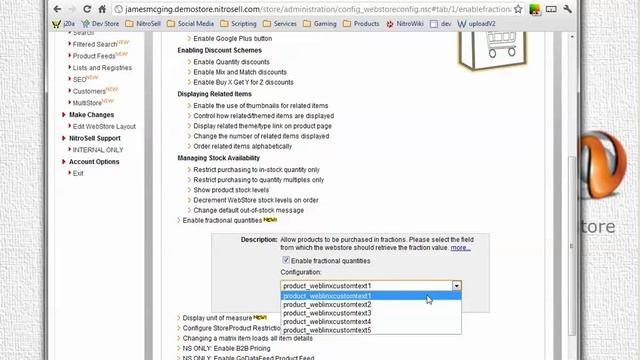Open Decrement WebStore stock levels on order
This screenshot has width=640, height=360.
(256, 200)
